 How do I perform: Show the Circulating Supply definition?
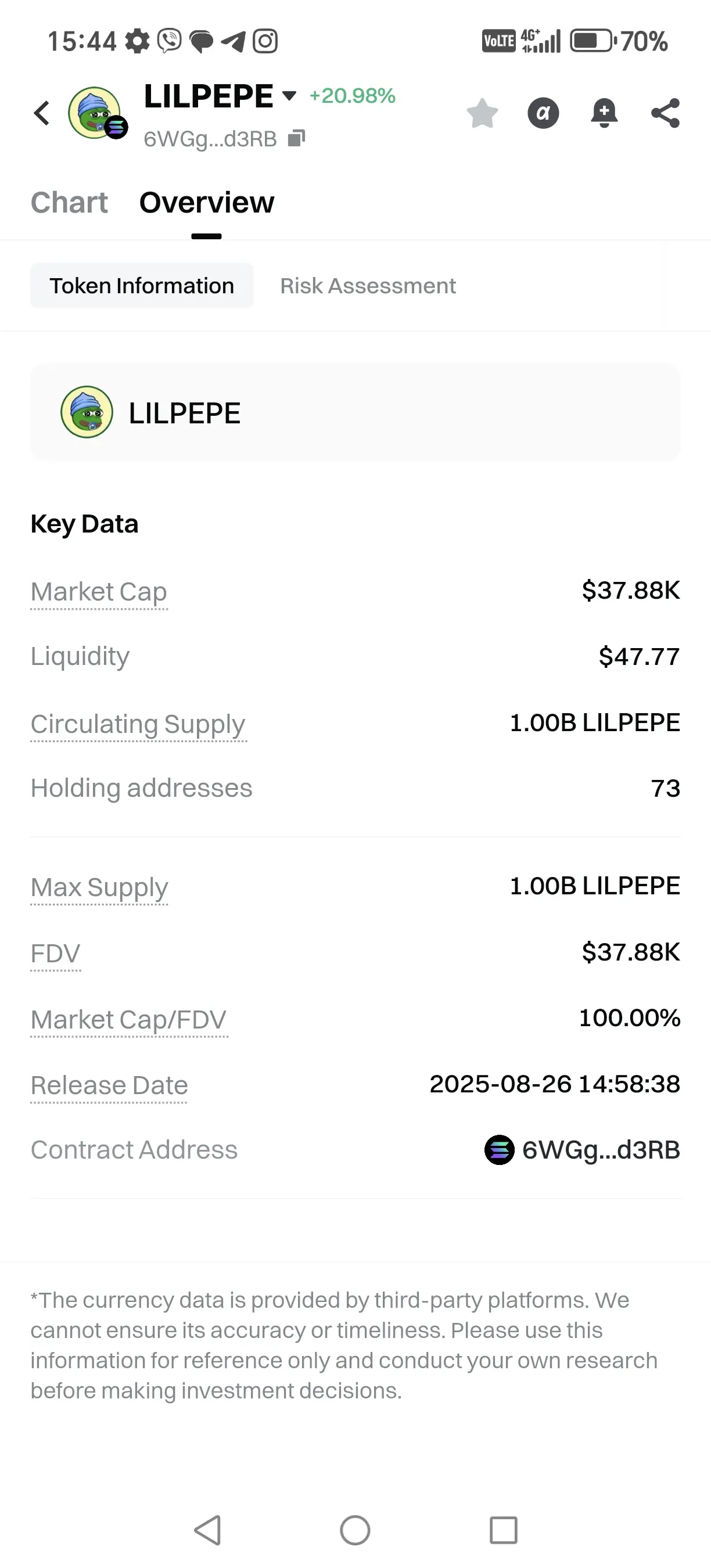138,724
